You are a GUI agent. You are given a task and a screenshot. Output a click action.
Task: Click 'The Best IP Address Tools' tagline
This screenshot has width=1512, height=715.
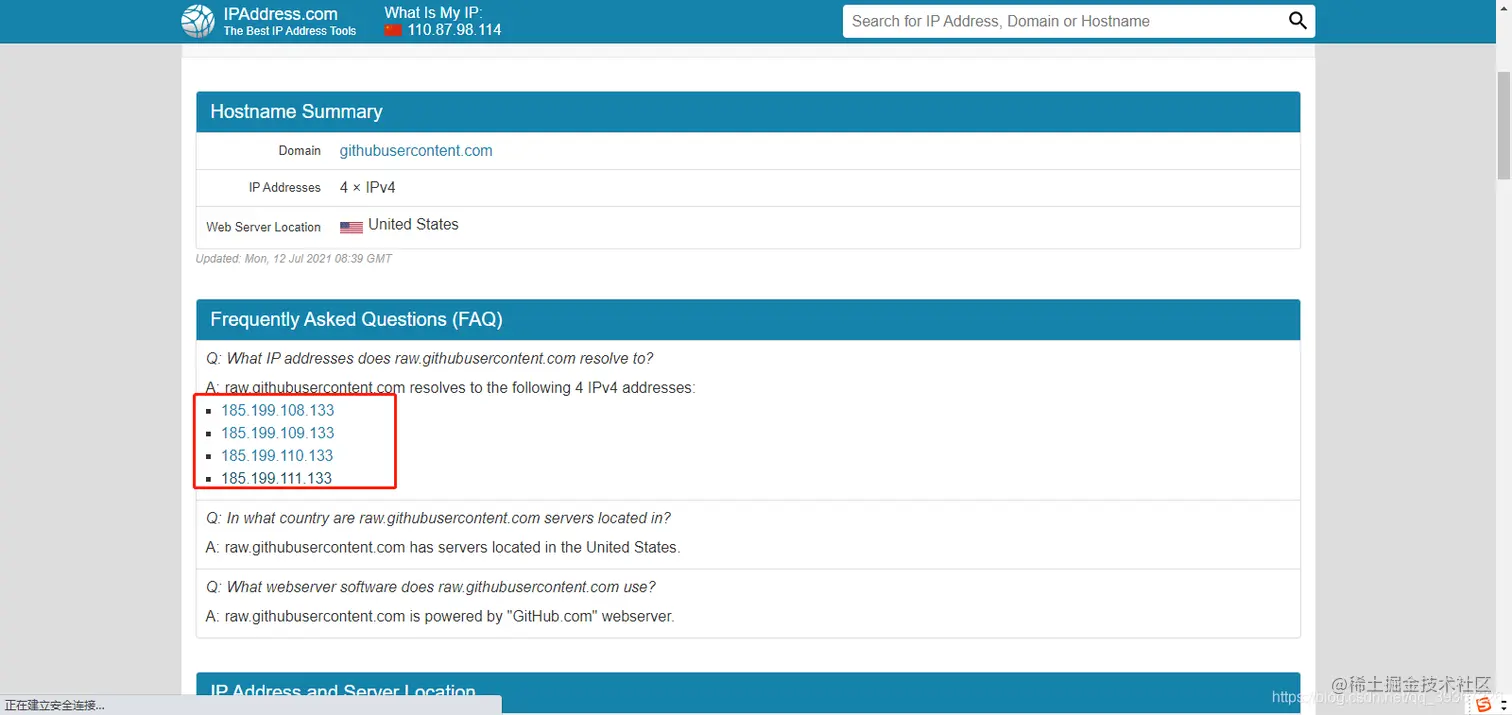point(290,31)
